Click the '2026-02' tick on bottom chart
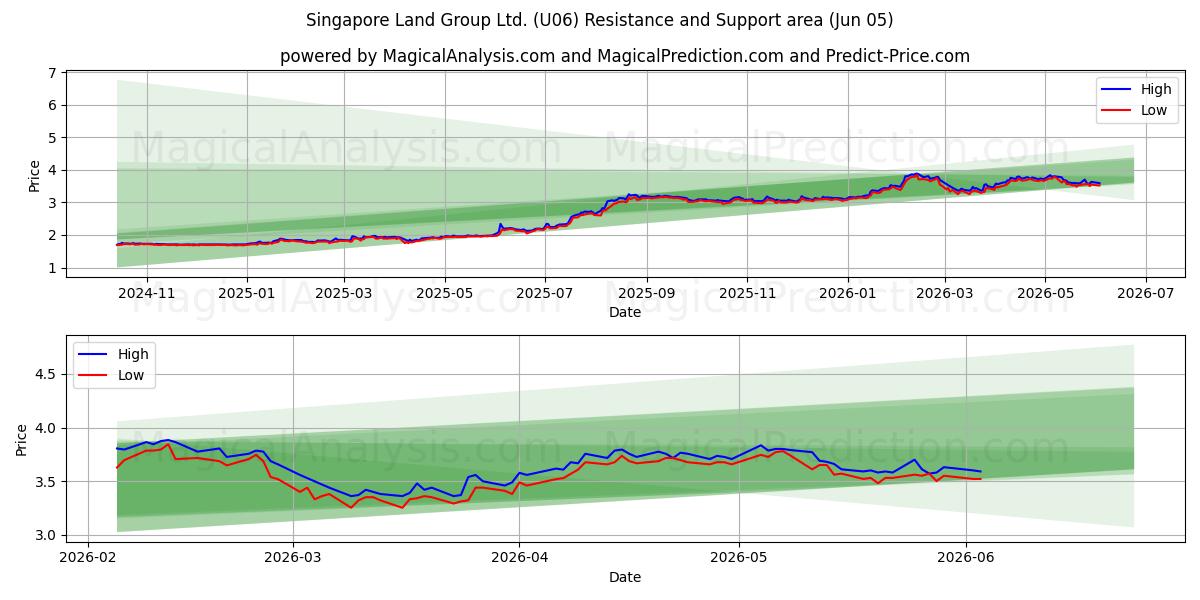Viewport: 1200px width, 600px height. [x=89, y=558]
